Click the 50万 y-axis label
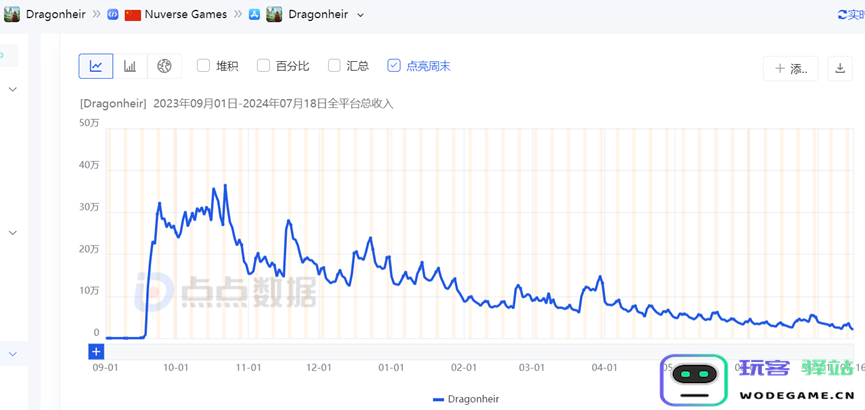This screenshot has height=410, width=865. 89,123
